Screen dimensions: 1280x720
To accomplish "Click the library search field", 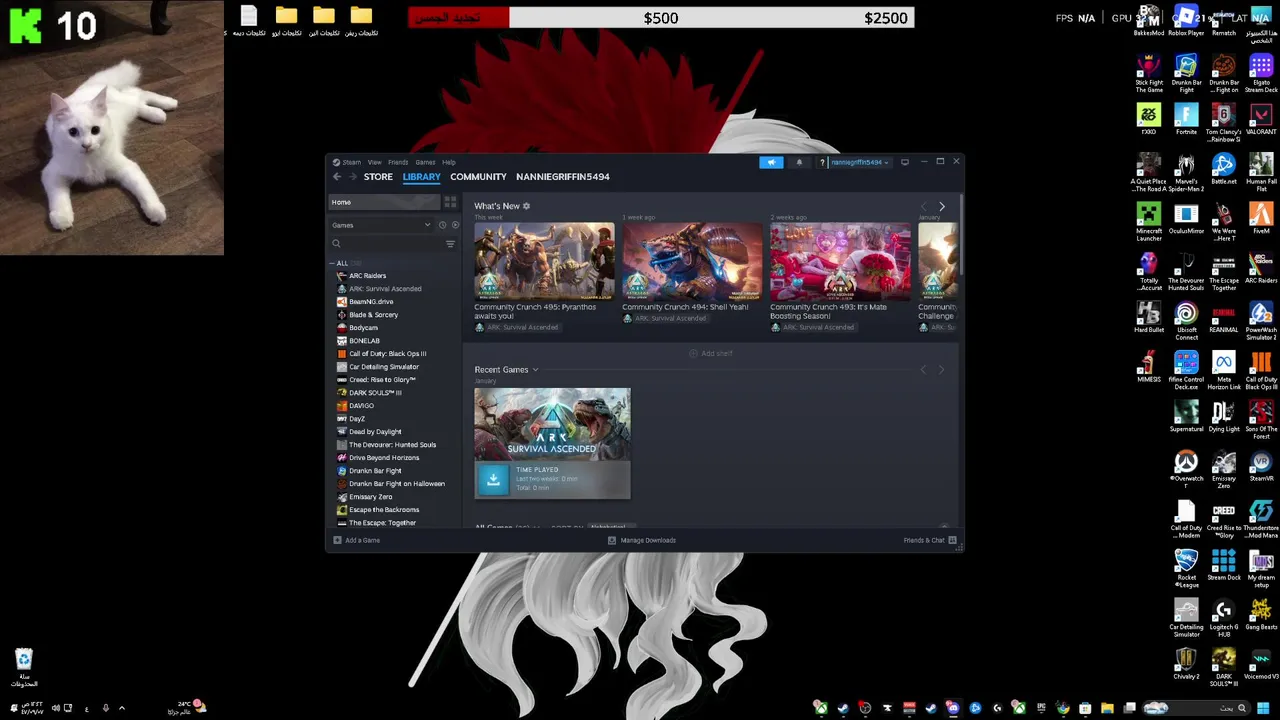I will pyautogui.click(x=386, y=244).
